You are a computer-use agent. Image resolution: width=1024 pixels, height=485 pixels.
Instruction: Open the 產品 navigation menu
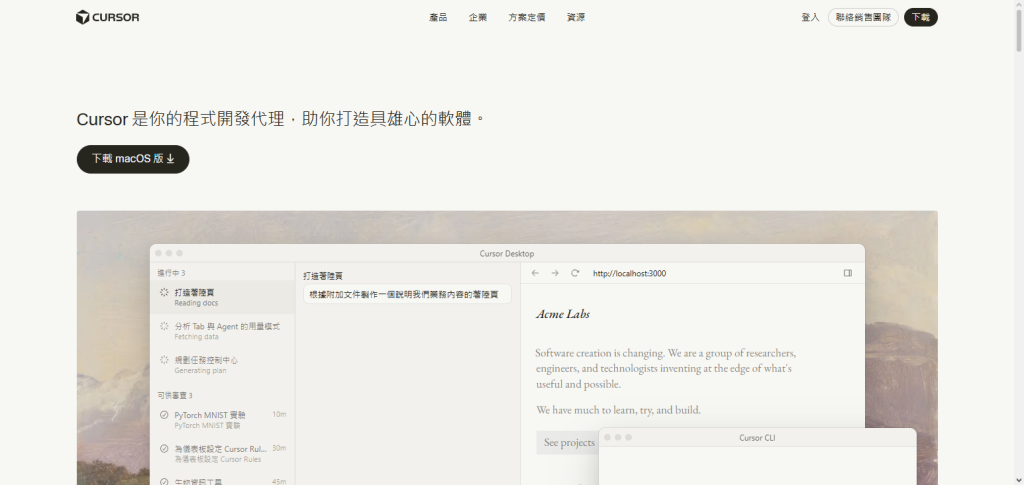point(438,18)
